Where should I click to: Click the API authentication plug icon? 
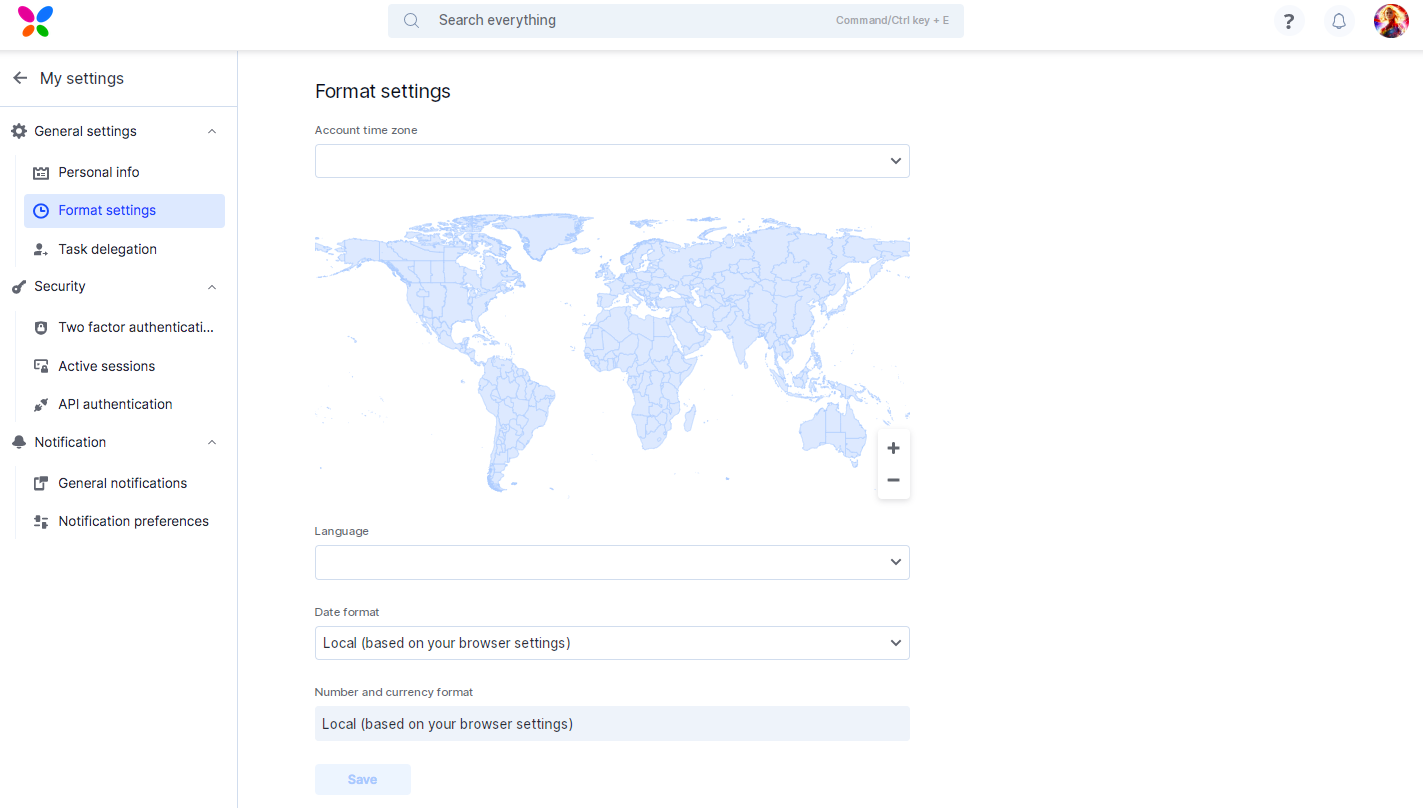click(41, 404)
